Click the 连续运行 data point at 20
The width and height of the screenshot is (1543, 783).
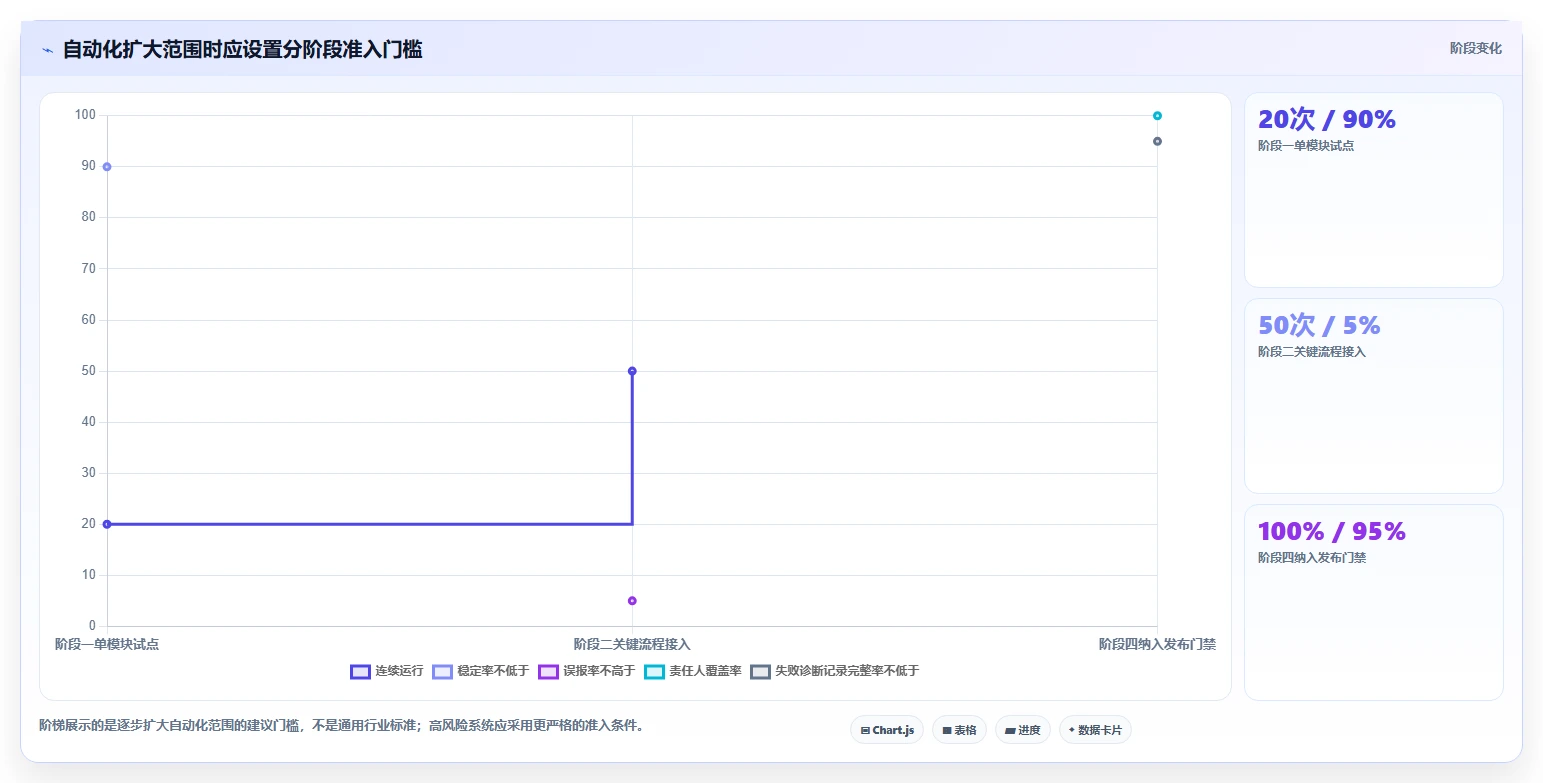click(107, 524)
